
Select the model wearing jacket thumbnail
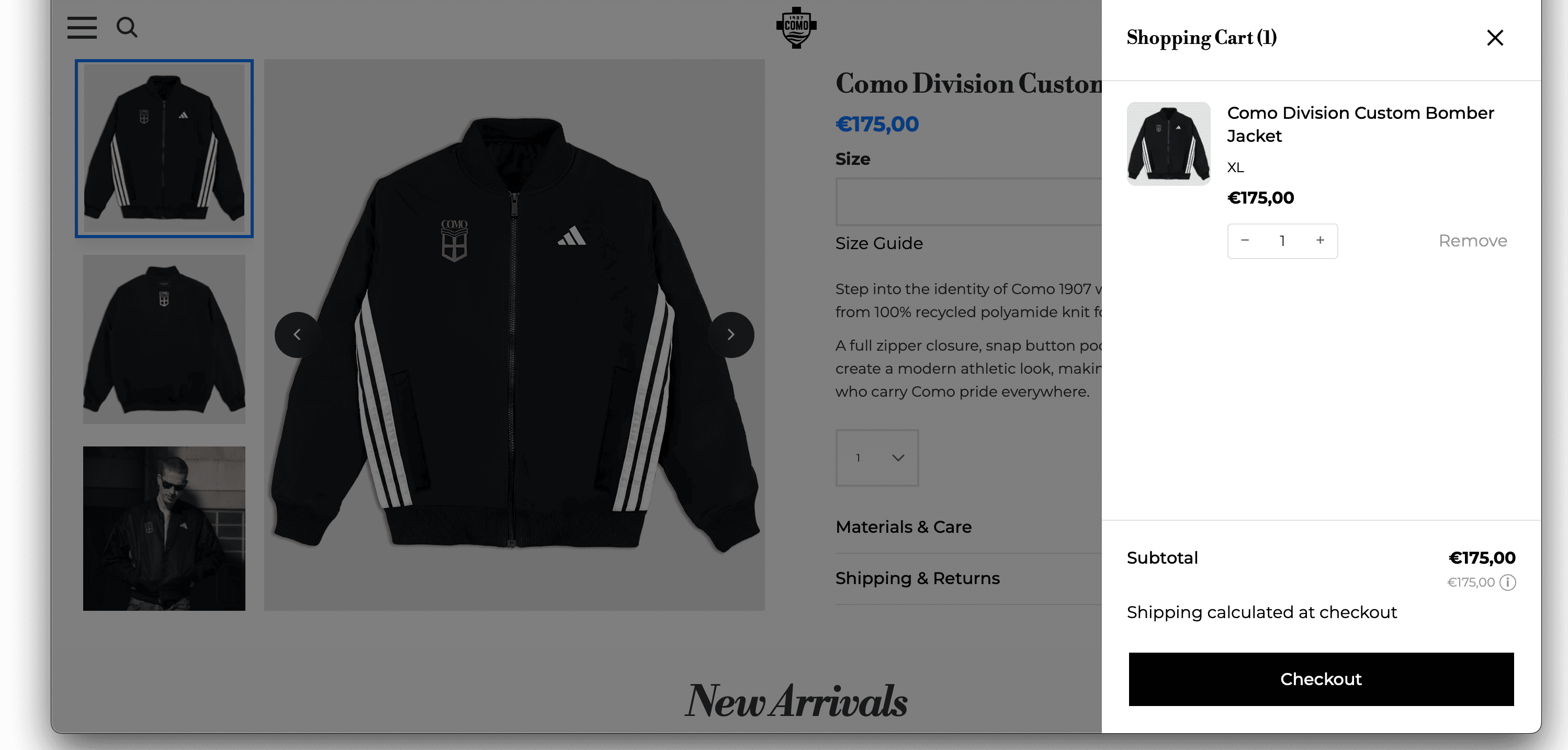pos(164,529)
